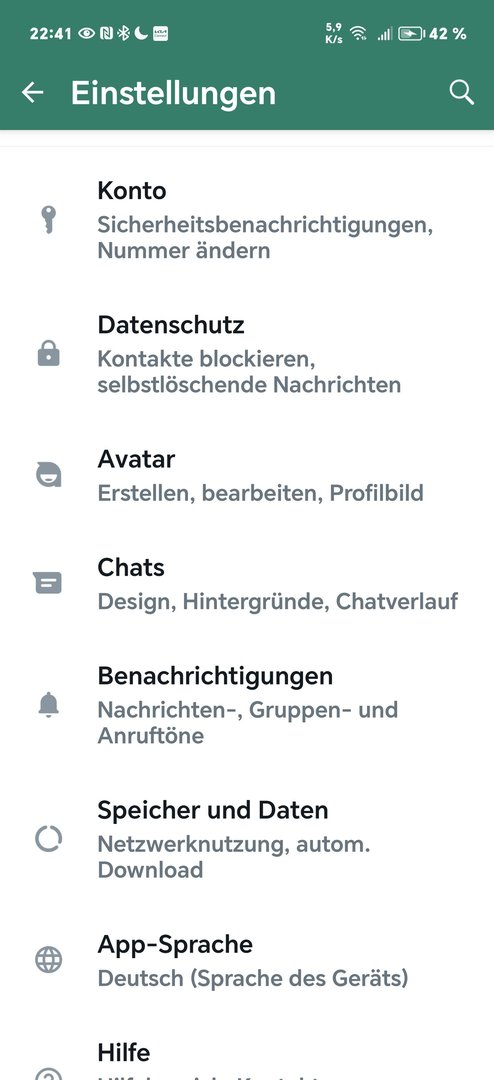Screen dimensions: 494x1080
Task: Tap the globe icon for App-Sprache
Action: click(48, 959)
